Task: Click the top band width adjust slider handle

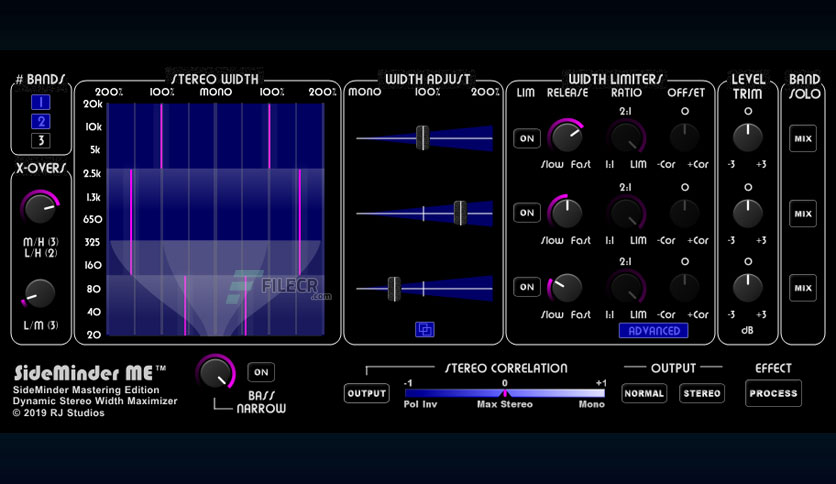Action: pos(422,138)
